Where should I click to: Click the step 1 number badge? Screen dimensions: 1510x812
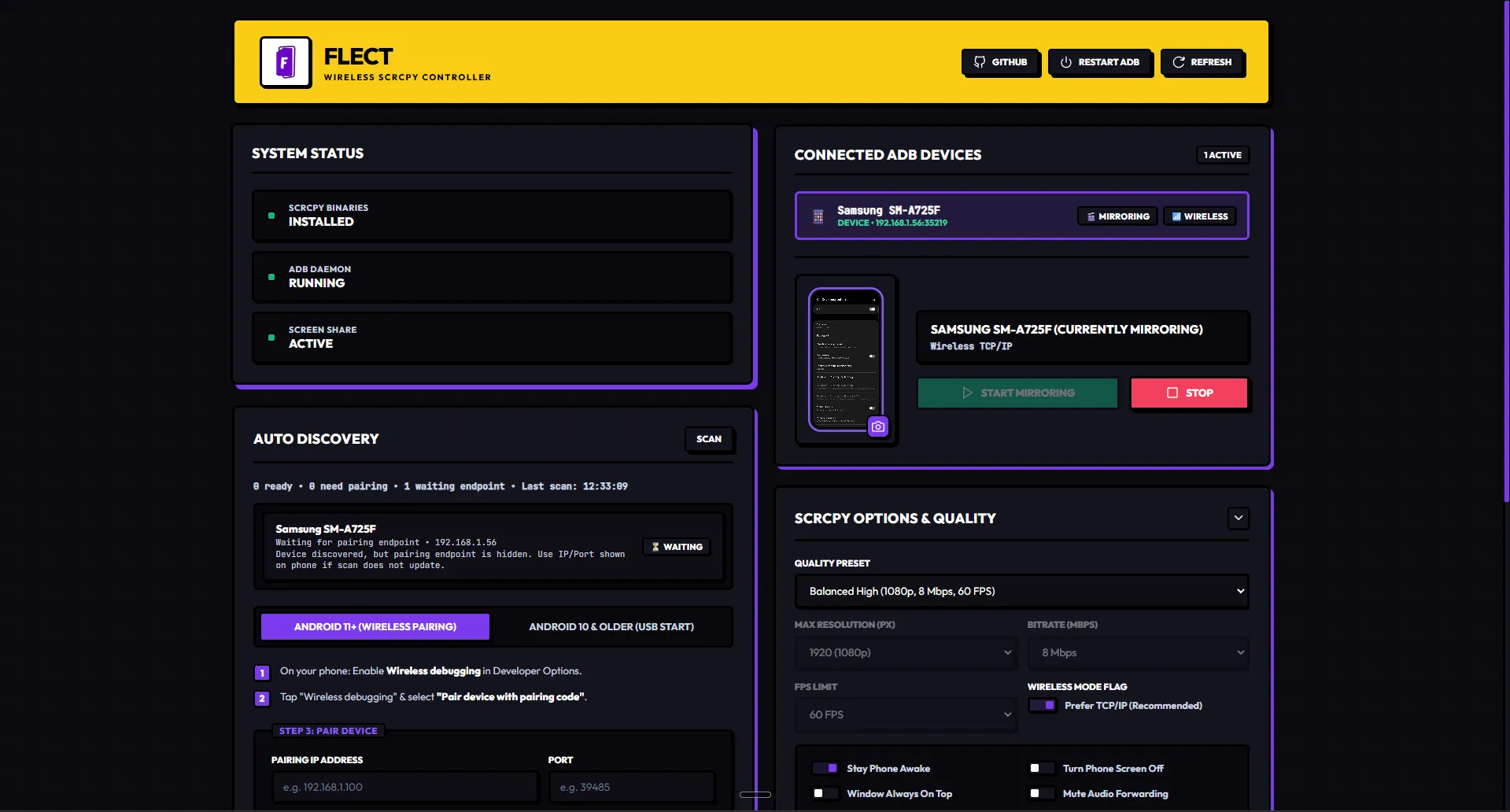[262, 673]
